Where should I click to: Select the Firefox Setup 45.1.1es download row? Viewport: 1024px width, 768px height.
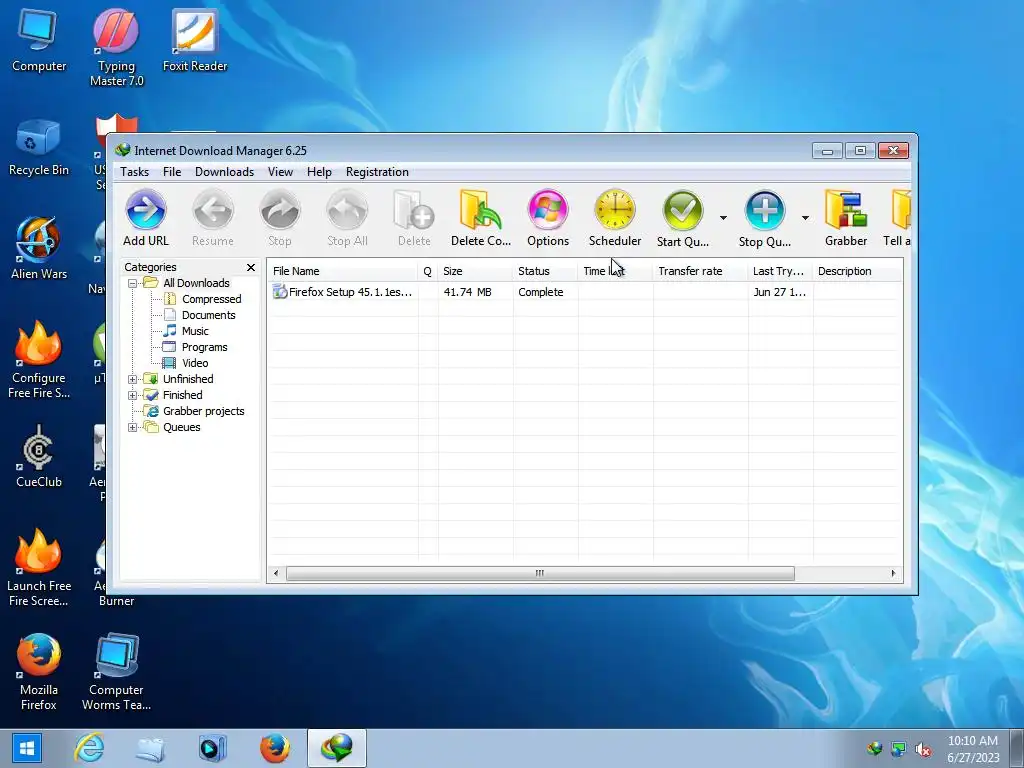tap(585, 292)
